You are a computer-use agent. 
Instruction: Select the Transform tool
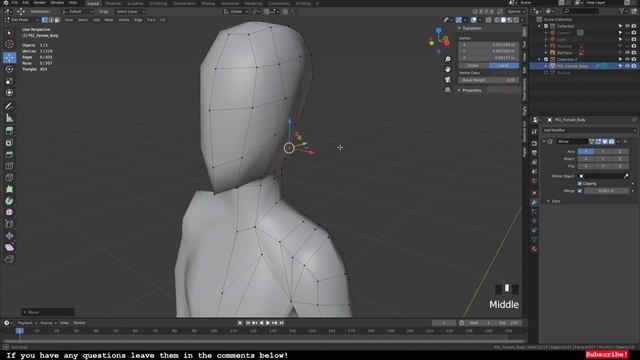(9, 93)
